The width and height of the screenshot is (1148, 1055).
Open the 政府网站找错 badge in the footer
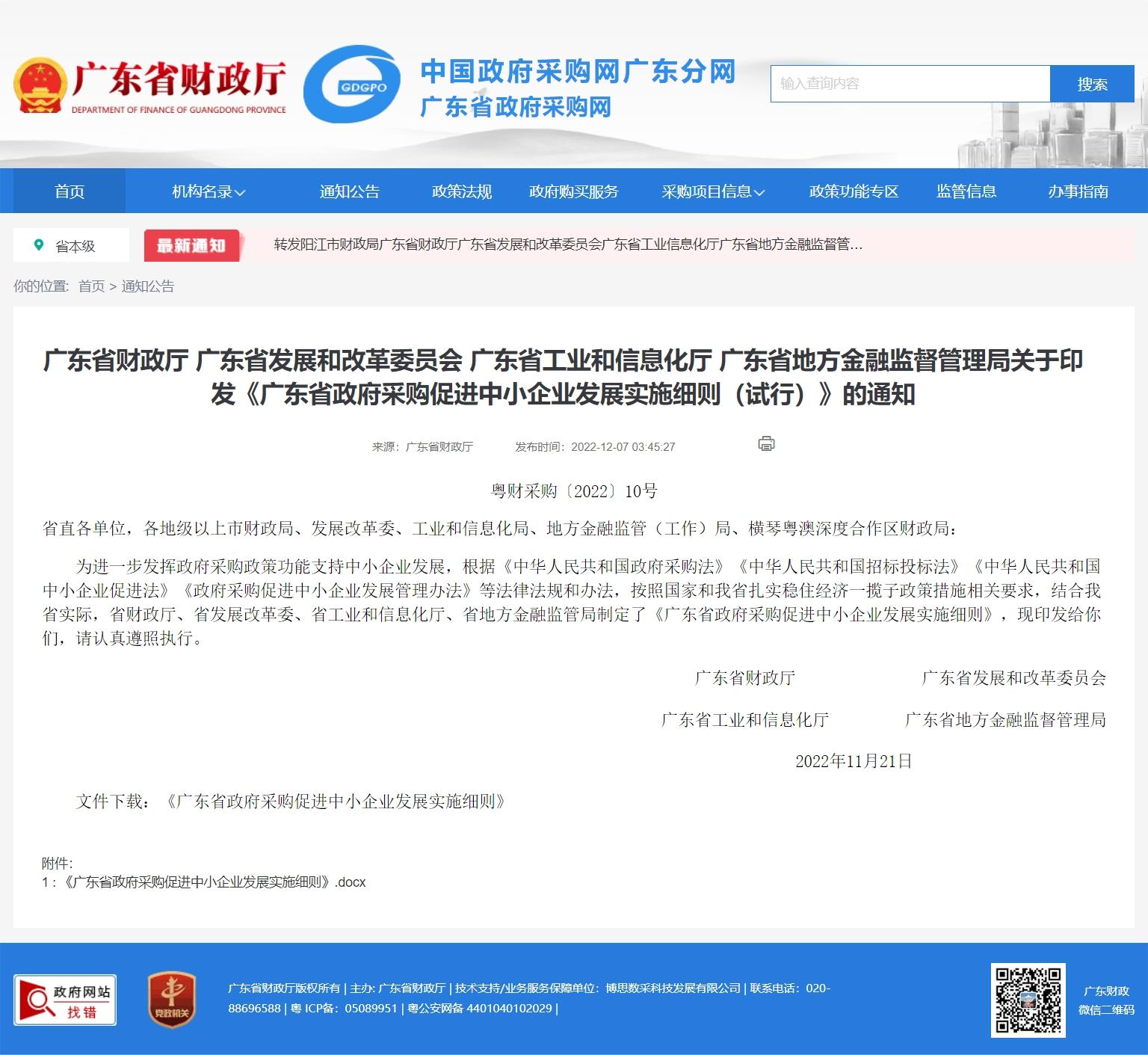coord(65,1000)
